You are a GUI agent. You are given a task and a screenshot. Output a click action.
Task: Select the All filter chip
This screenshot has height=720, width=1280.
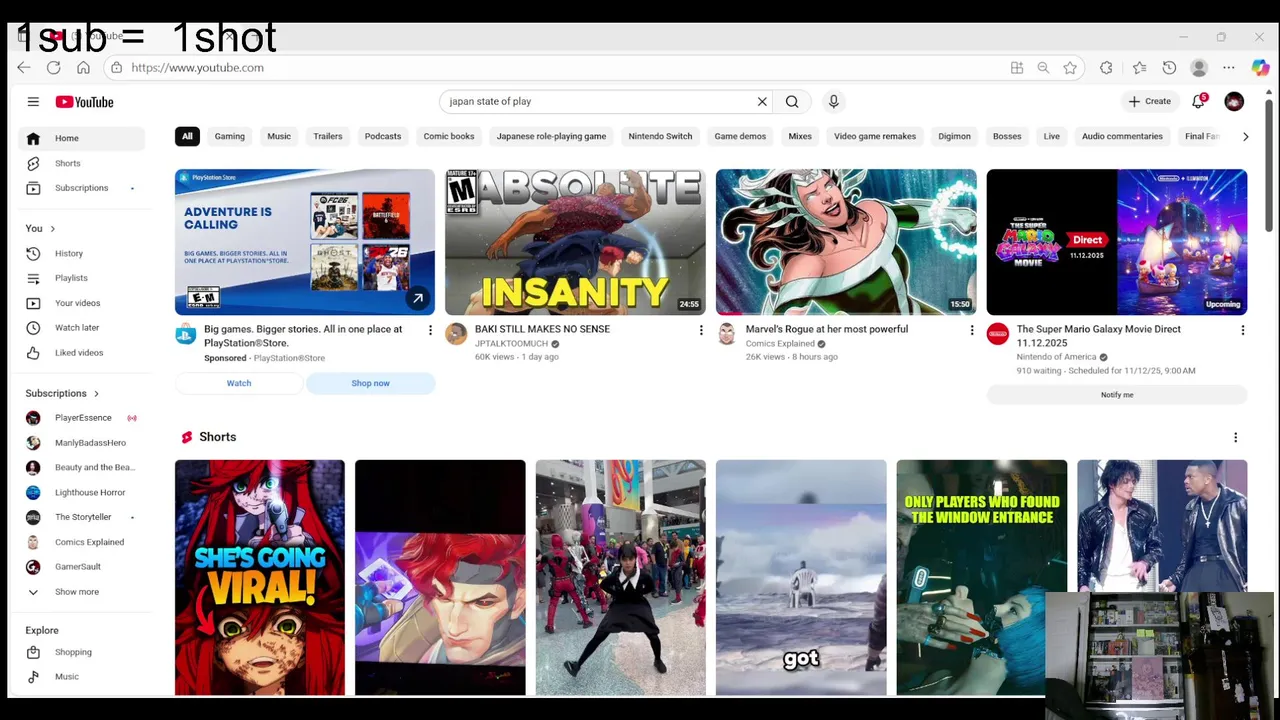point(187,136)
